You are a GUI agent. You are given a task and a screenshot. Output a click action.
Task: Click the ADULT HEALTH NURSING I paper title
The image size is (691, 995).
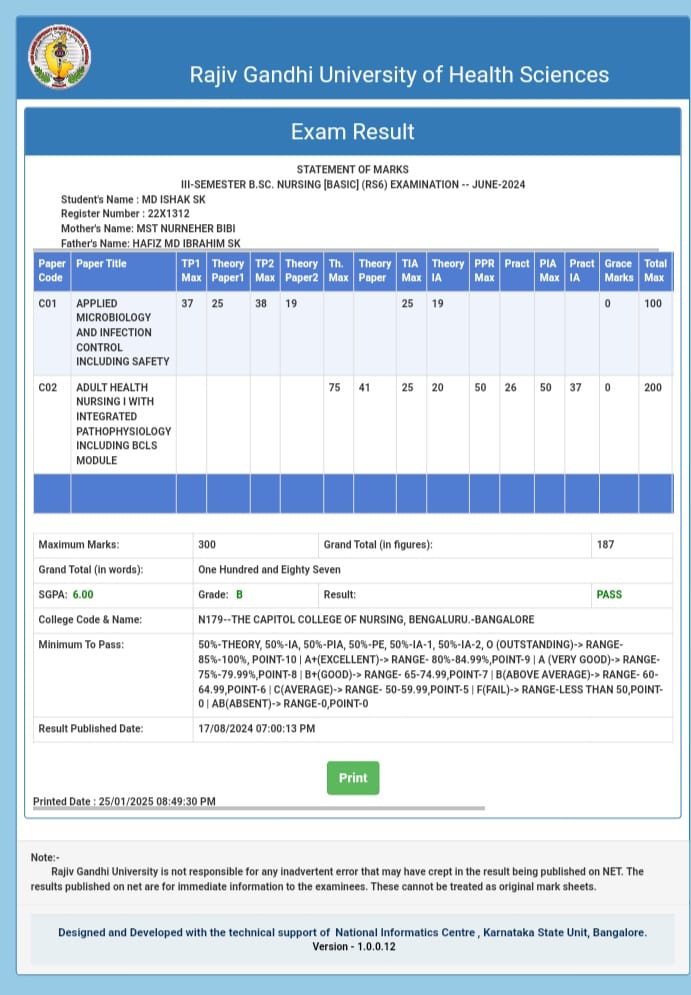[124, 424]
